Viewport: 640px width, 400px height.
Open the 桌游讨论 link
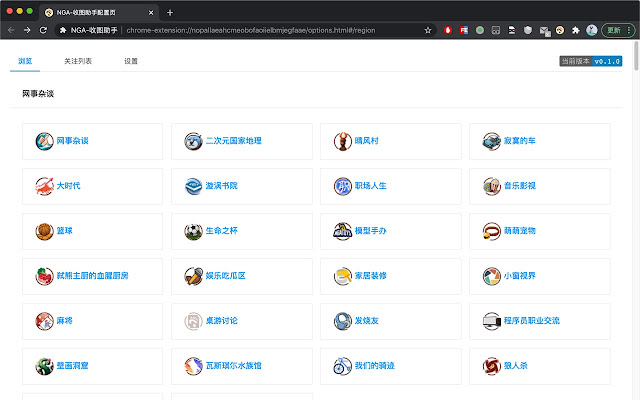pos(221,320)
